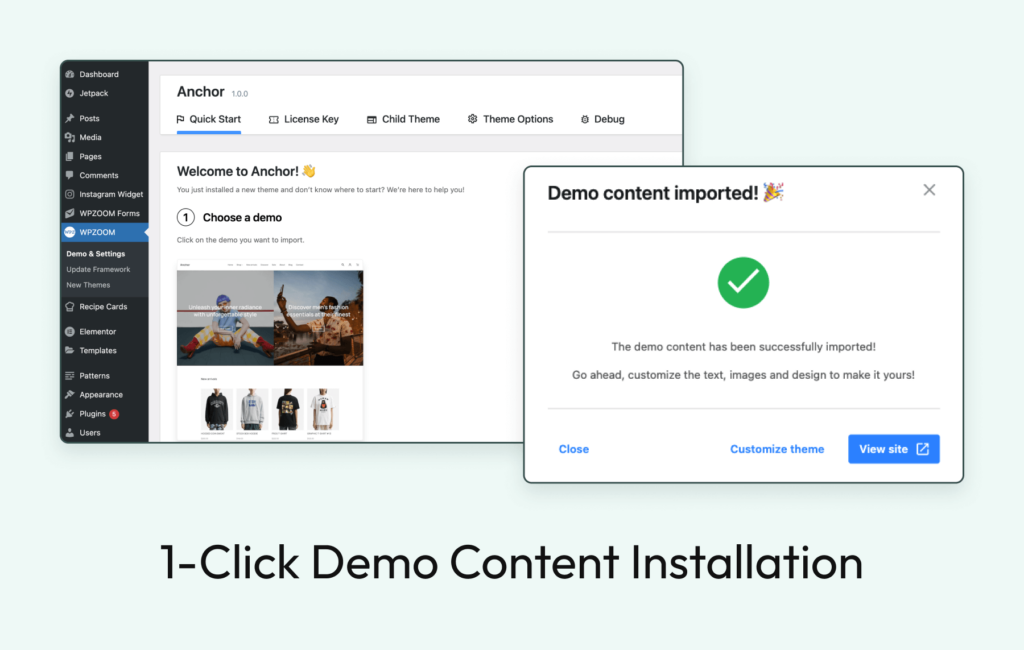Open the WPZOOM menu label
The image size is (1024, 650).
pos(97,232)
